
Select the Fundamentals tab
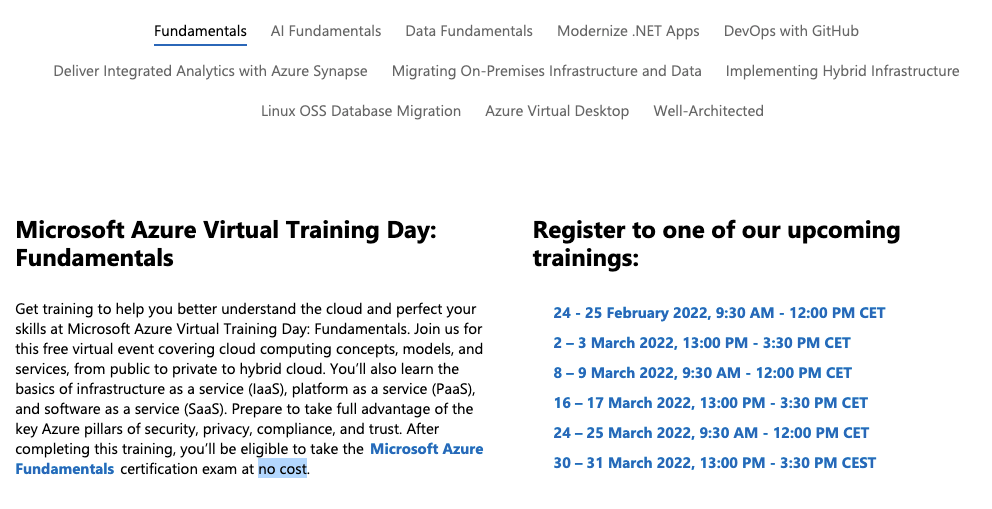click(200, 31)
